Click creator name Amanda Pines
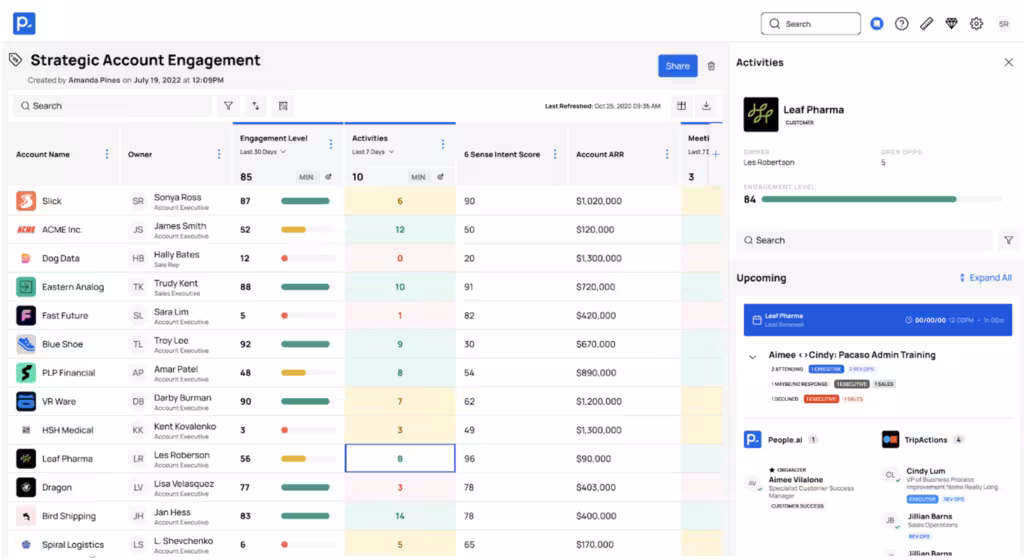Image resolution: width=1024 pixels, height=560 pixels. tap(94, 80)
